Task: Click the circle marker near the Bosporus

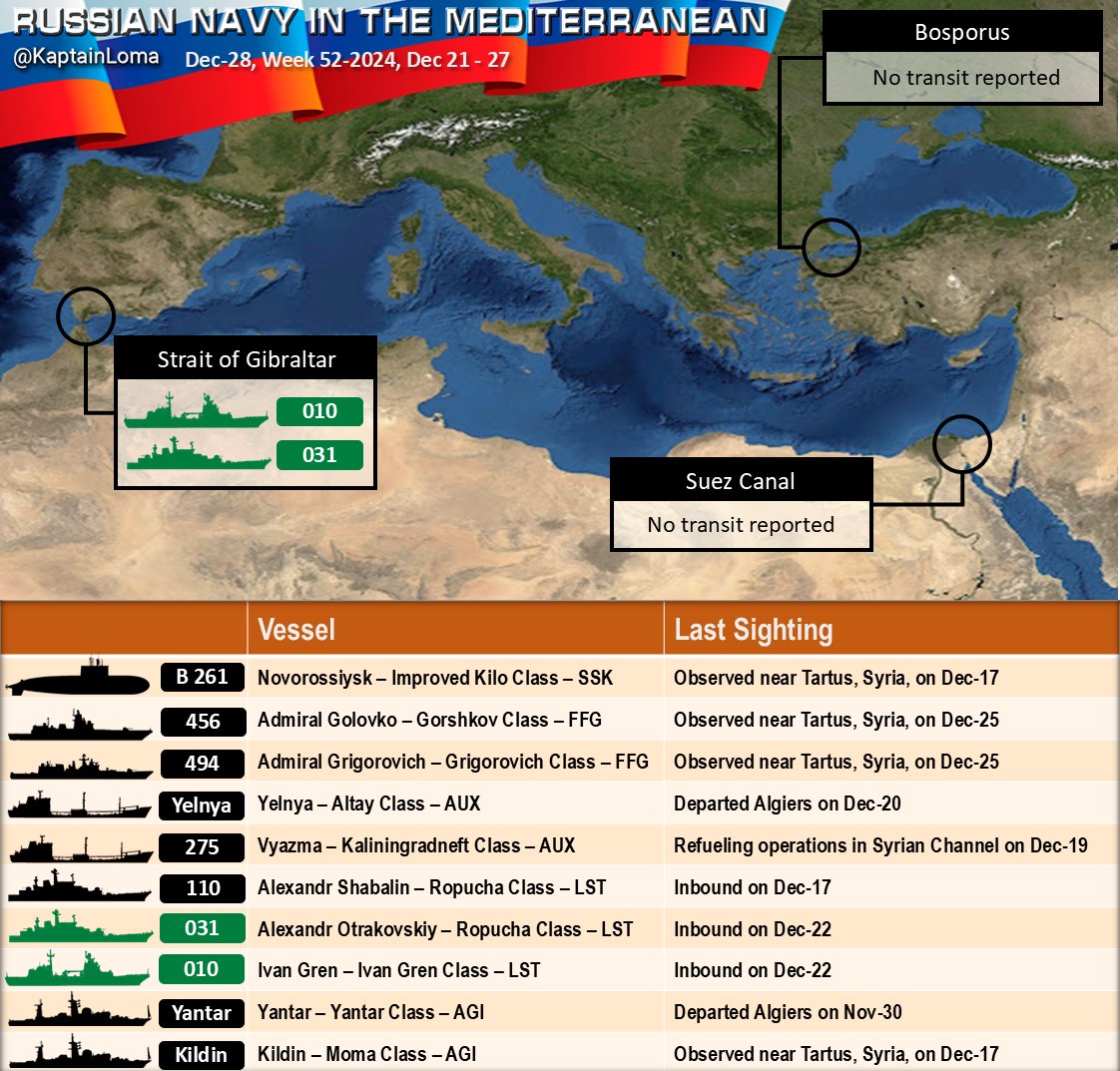Action: 829,247
